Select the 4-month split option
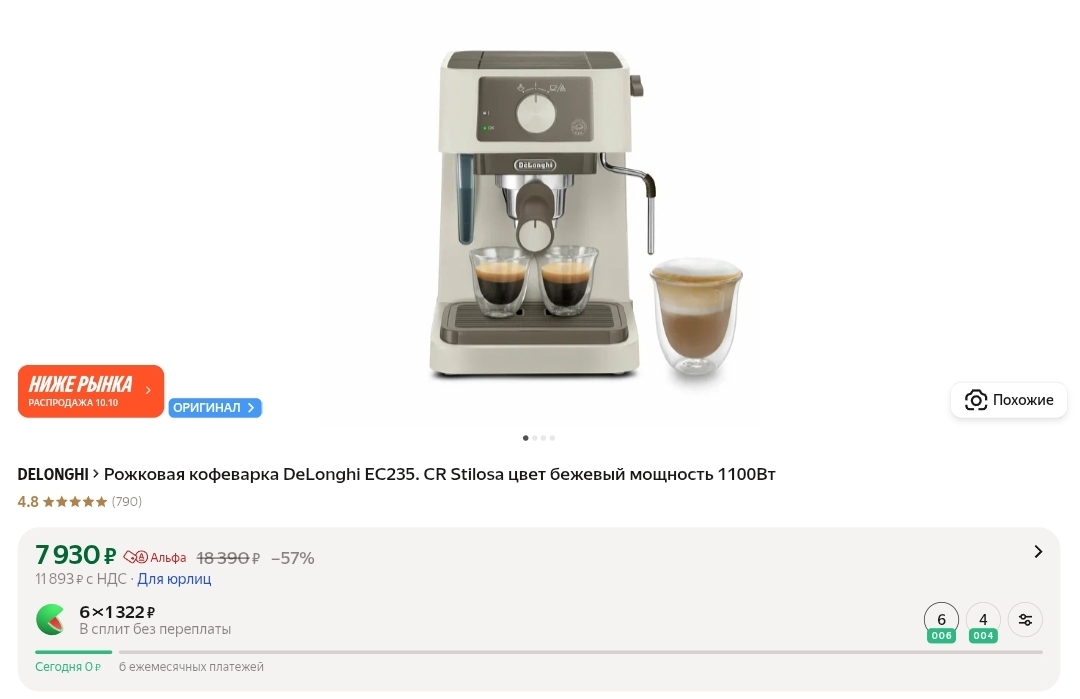This screenshot has height=699, width=1080. (x=983, y=622)
